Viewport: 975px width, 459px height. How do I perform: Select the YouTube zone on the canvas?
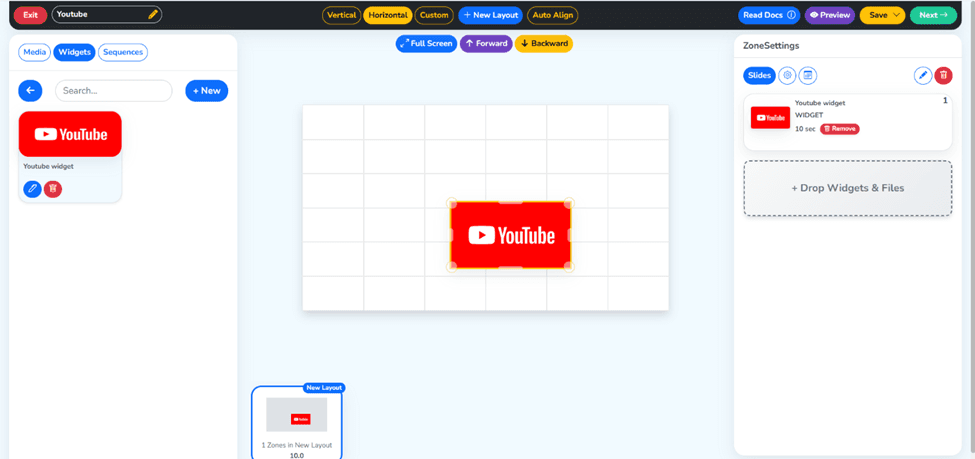[511, 235]
